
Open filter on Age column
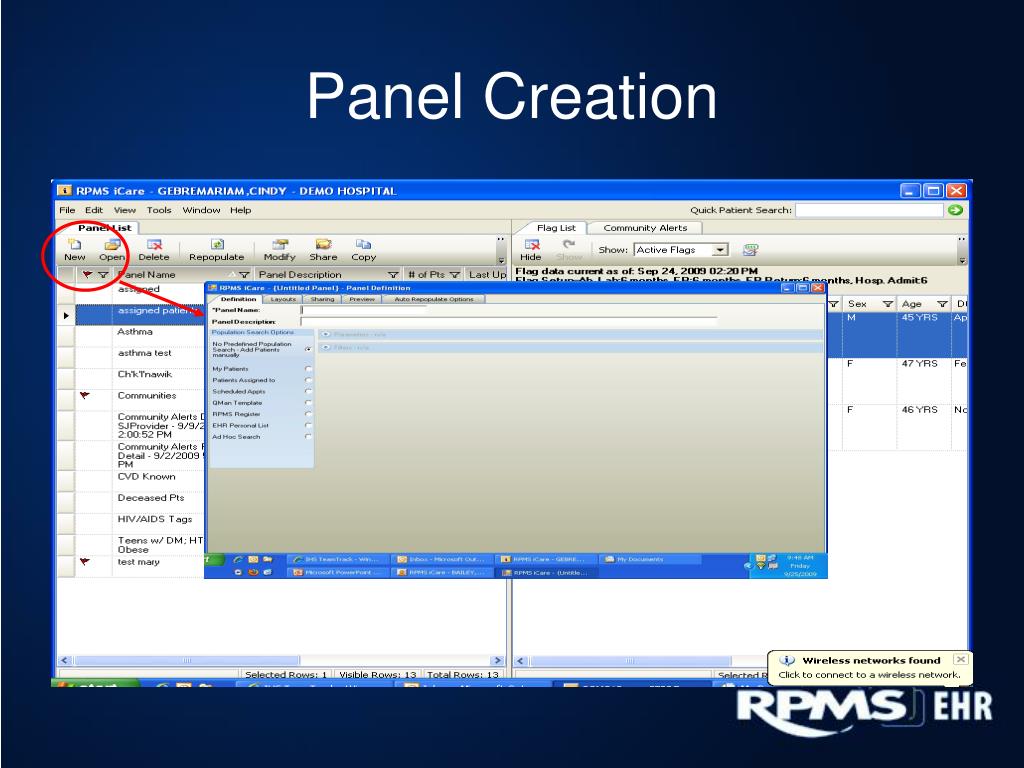(942, 304)
